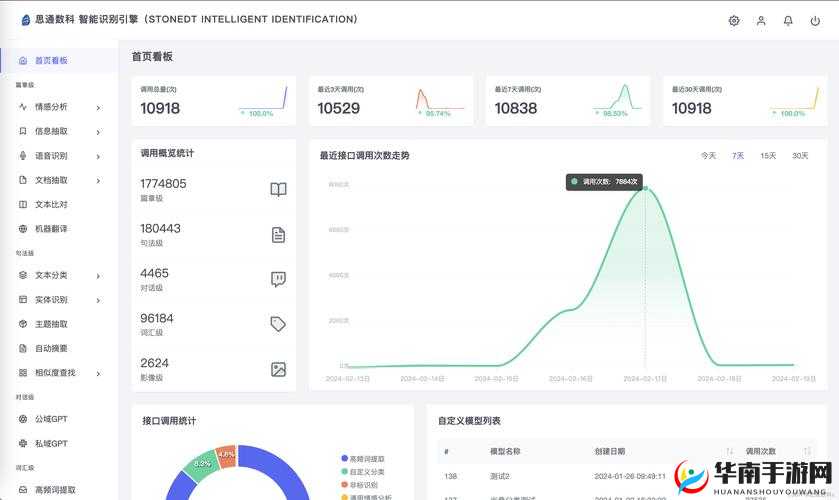Click the image icon beside 2624
The width and height of the screenshot is (839, 500).
(x=278, y=369)
